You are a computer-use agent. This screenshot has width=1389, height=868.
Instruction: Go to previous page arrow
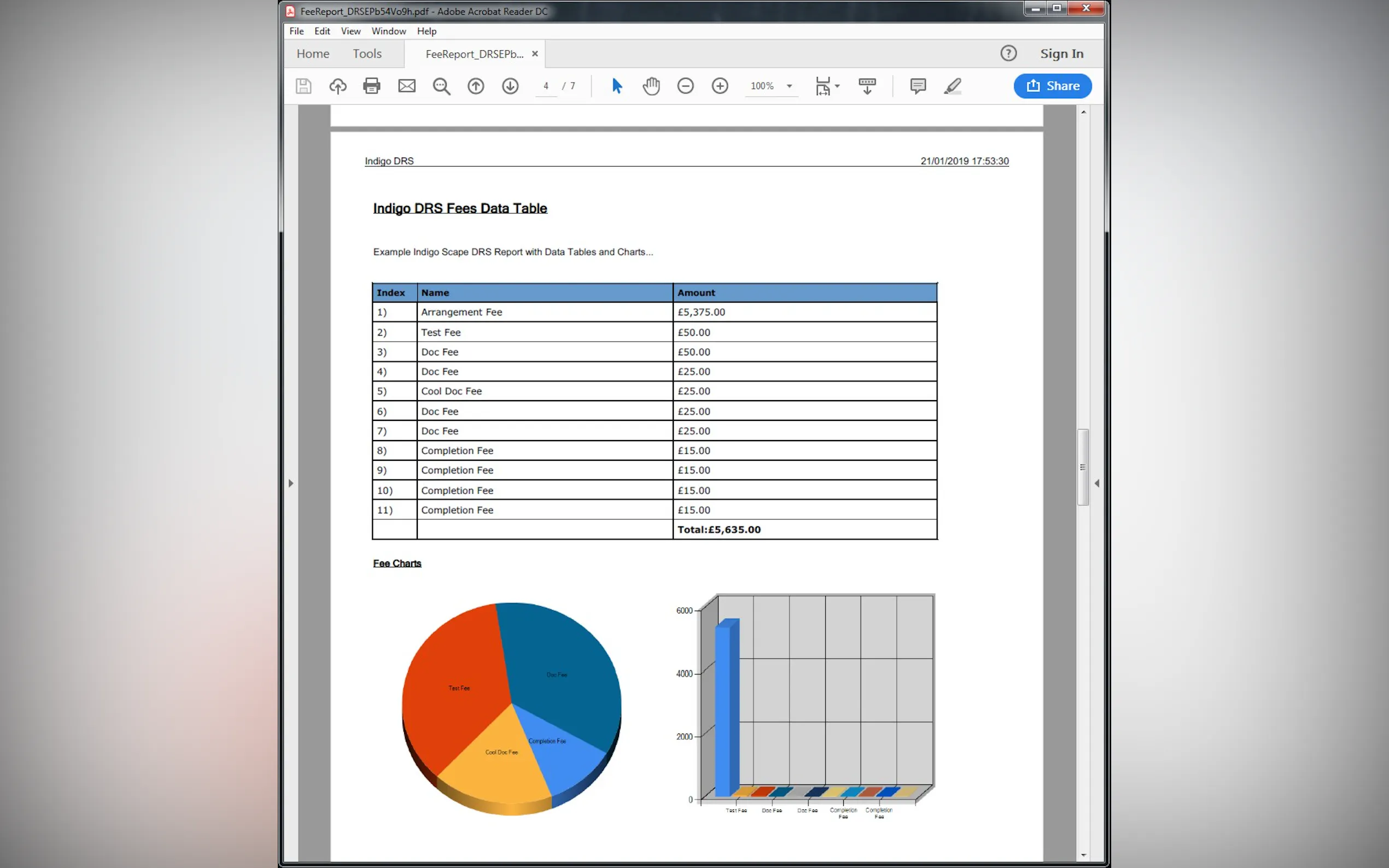click(x=475, y=86)
